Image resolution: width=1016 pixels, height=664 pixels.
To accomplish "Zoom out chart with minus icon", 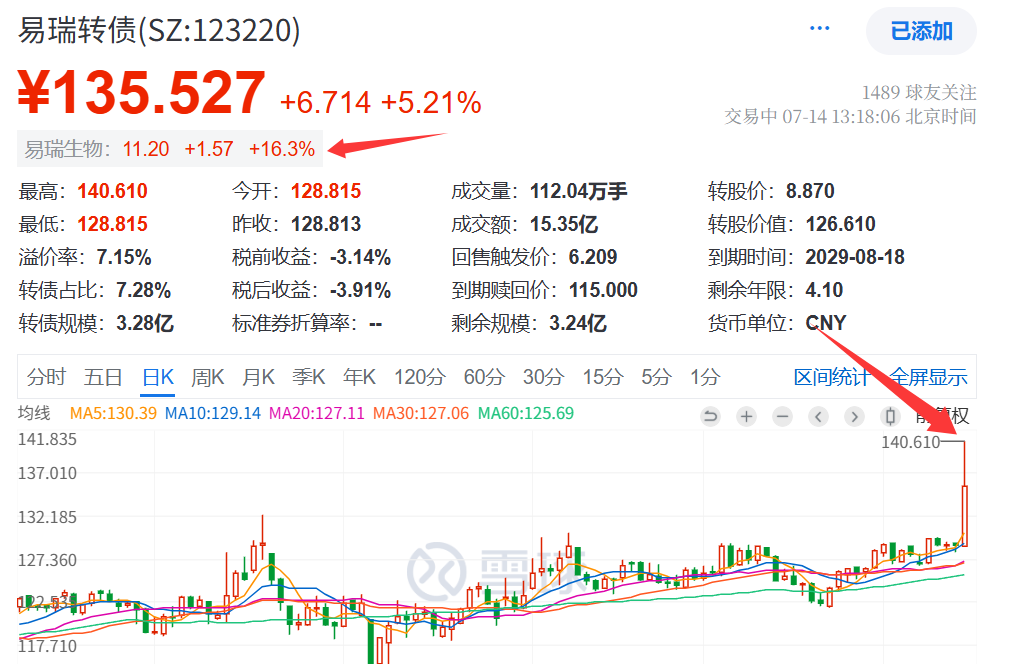I will pos(783,417).
